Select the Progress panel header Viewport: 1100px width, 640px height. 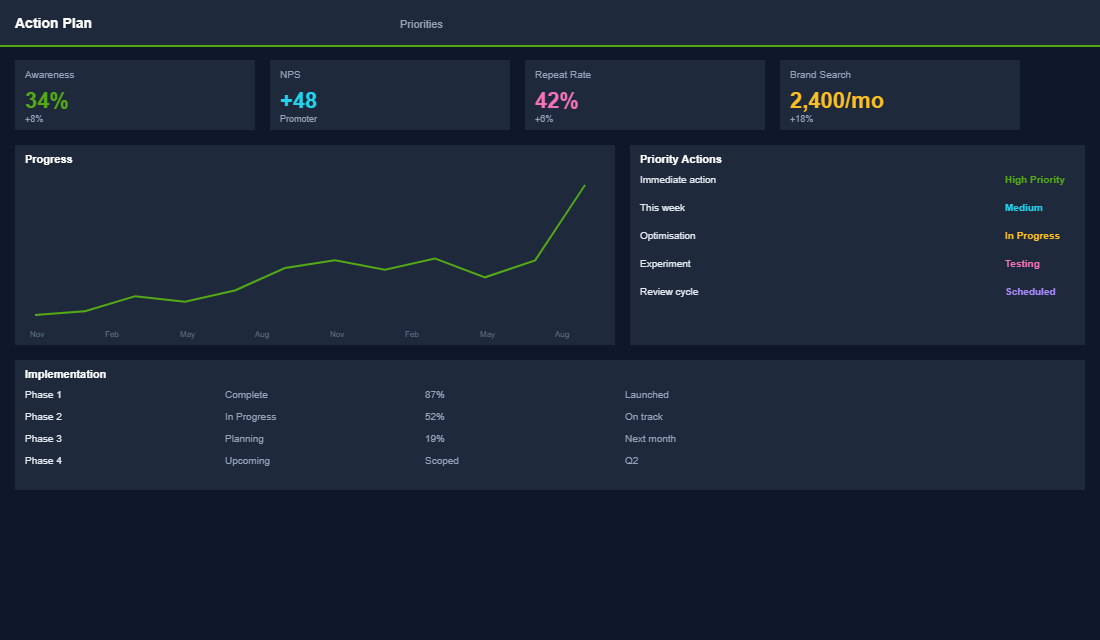point(48,158)
